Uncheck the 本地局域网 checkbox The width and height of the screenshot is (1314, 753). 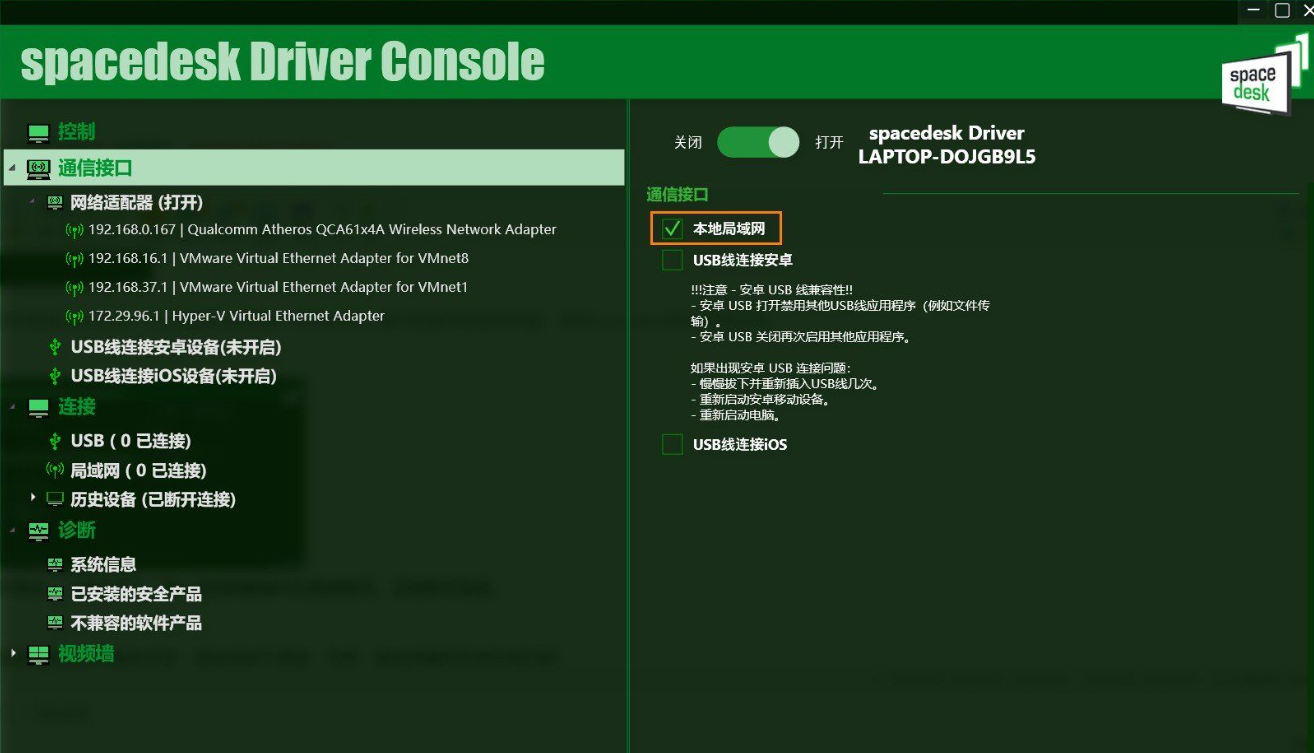point(672,230)
